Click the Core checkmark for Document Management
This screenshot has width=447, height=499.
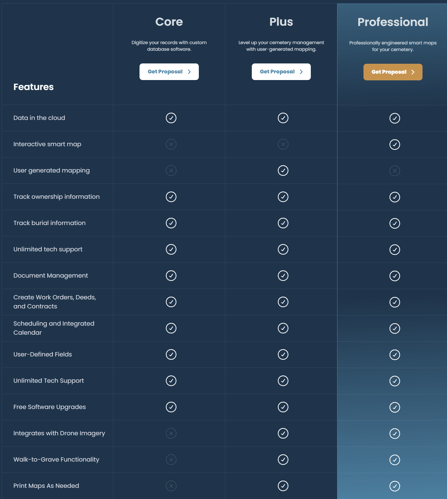click(x=171, y=276)
